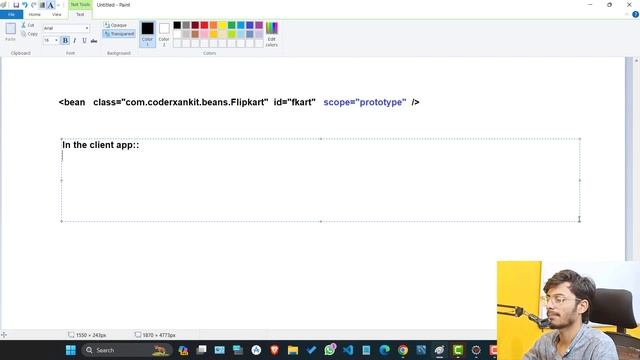Click the bean class text line on canvas
The width and height of the screenshot is (640, 360).
click(239, 102)
